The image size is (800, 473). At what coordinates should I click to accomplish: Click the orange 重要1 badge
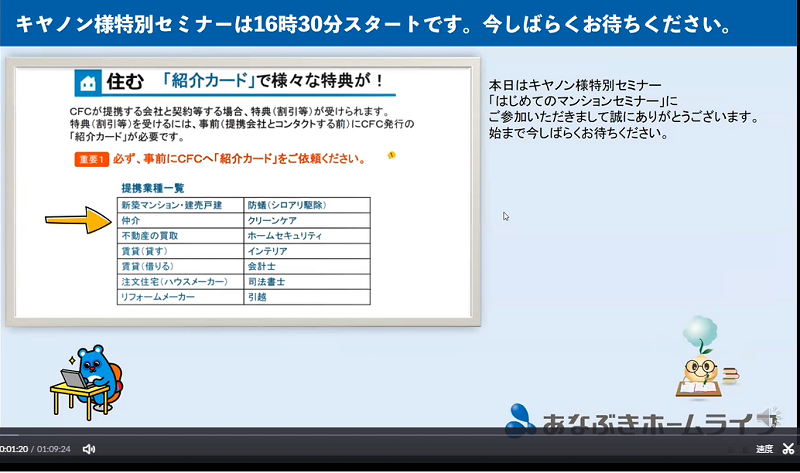point(91,160)
